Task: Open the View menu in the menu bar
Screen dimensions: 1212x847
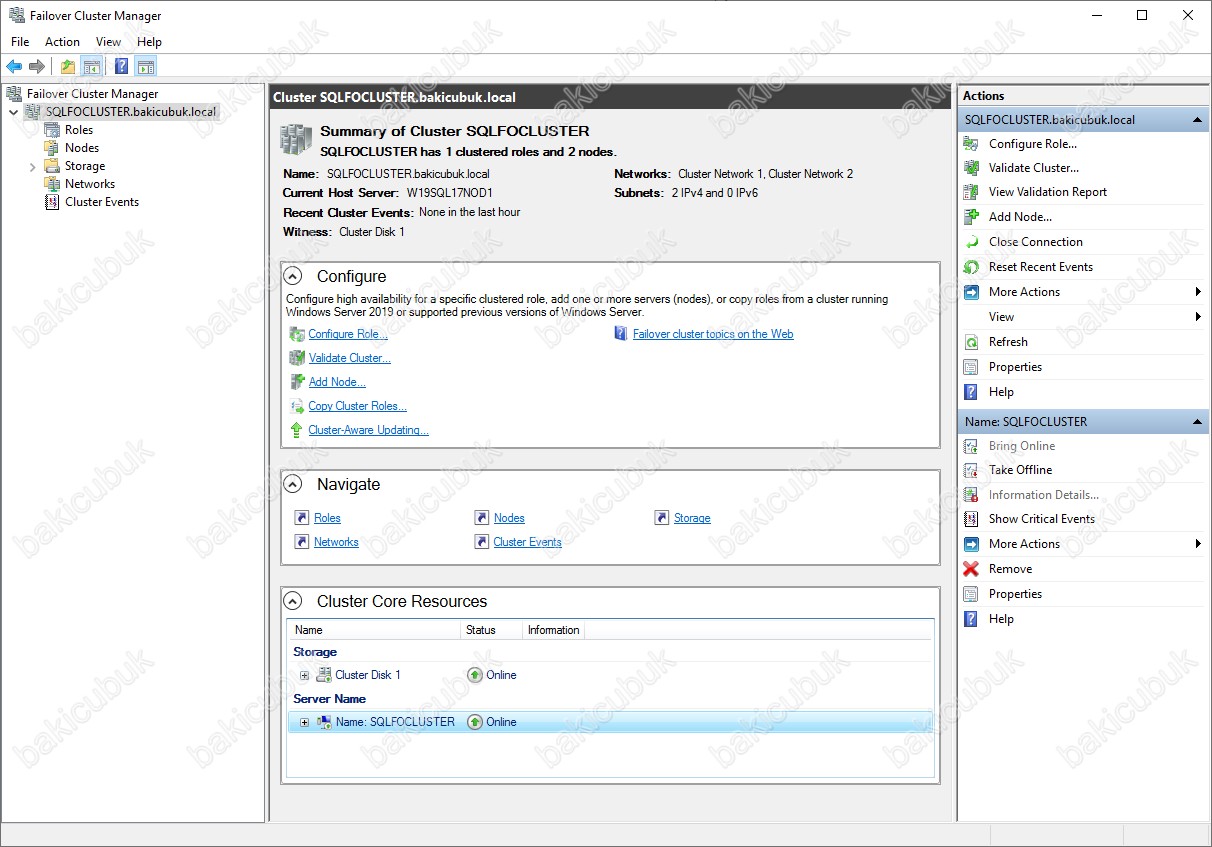Action: click(x=108, y=42)
